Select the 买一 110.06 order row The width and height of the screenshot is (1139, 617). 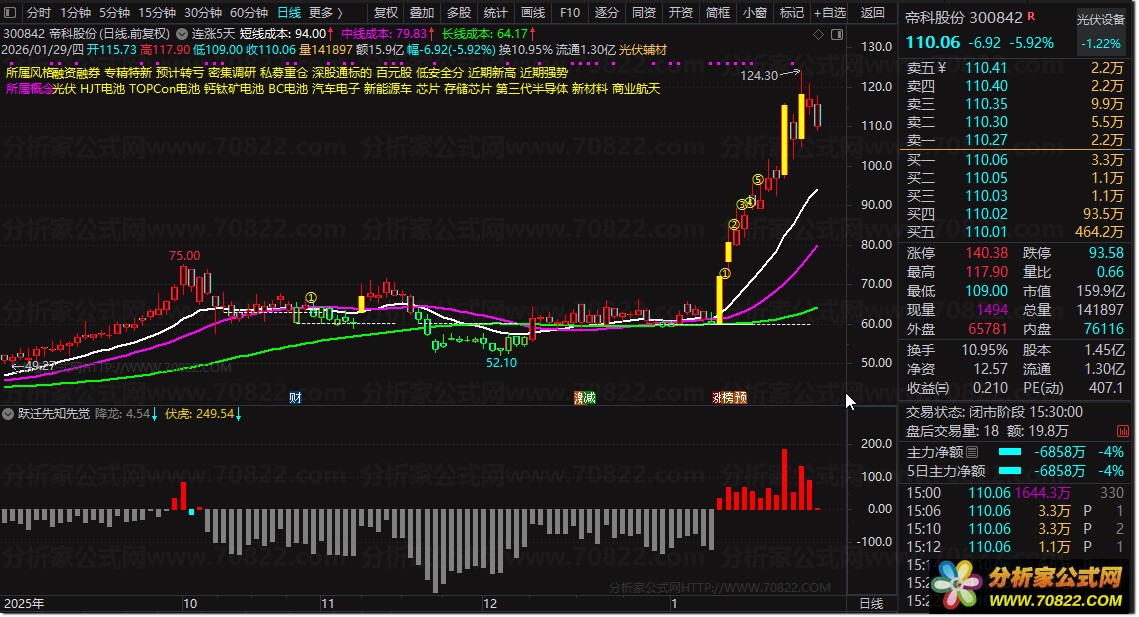click(x=1015, y=159)
